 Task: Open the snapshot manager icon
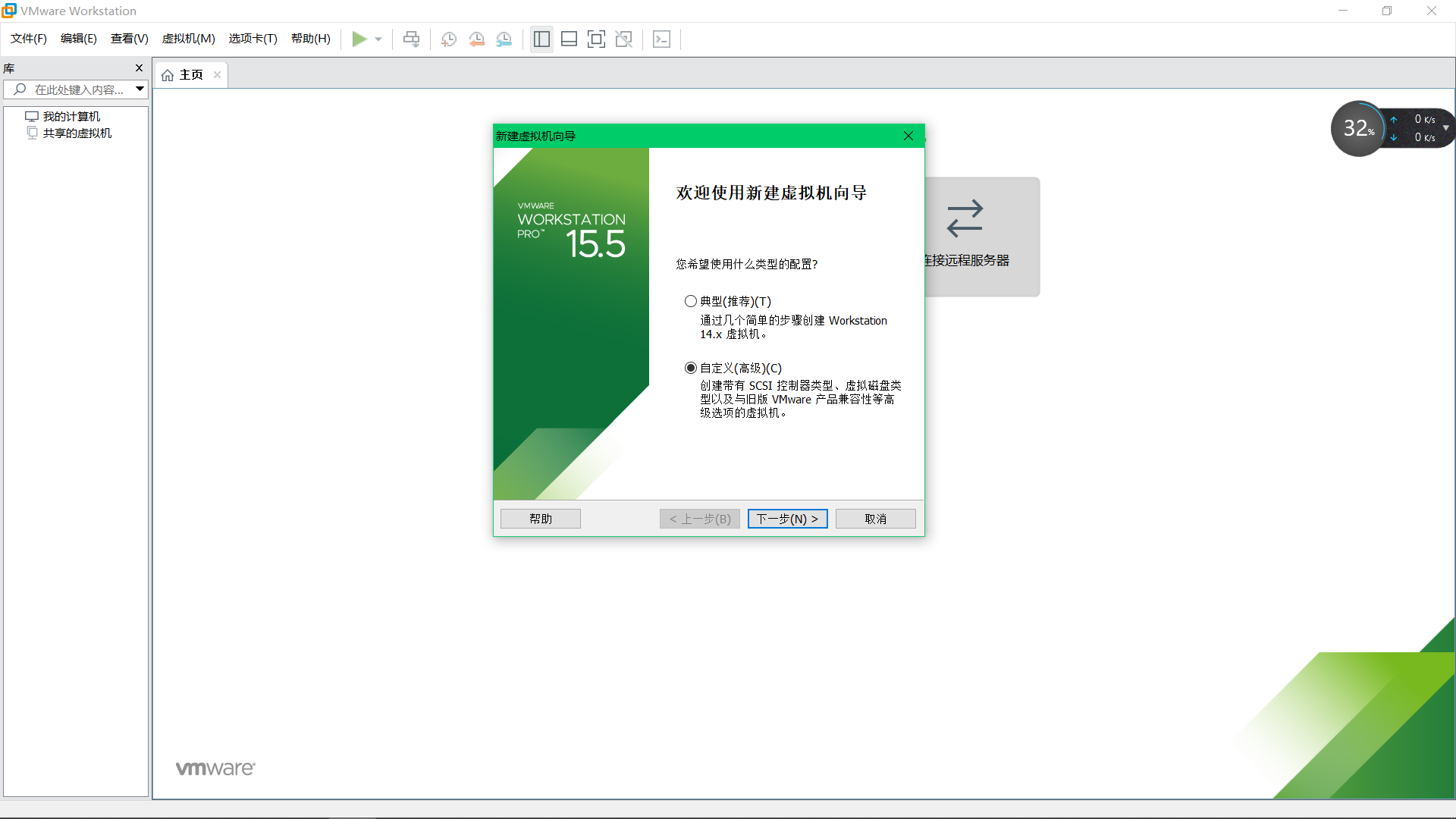[x=504, y=39]
